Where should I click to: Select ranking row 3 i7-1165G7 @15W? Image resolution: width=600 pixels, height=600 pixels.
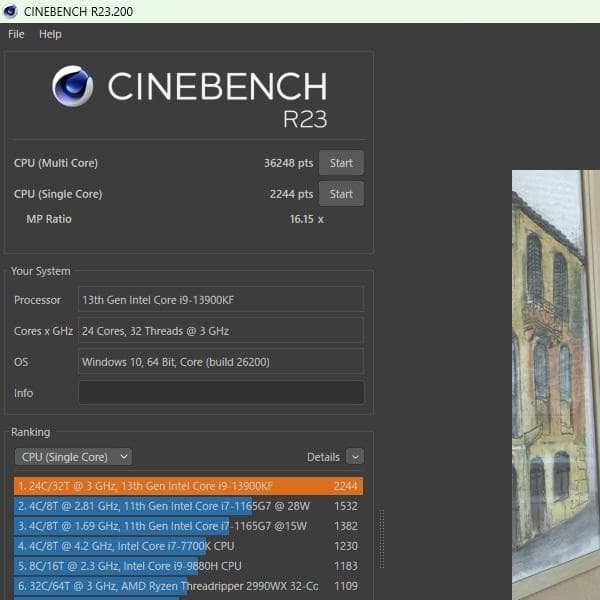click(188, 526)
